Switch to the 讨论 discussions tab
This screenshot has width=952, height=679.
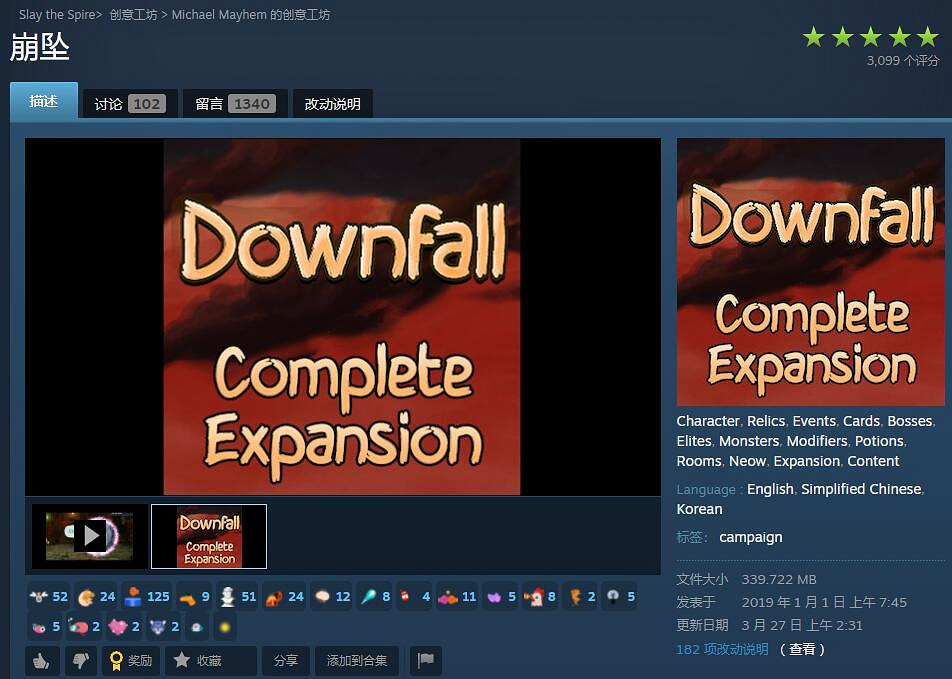[129, 104]
